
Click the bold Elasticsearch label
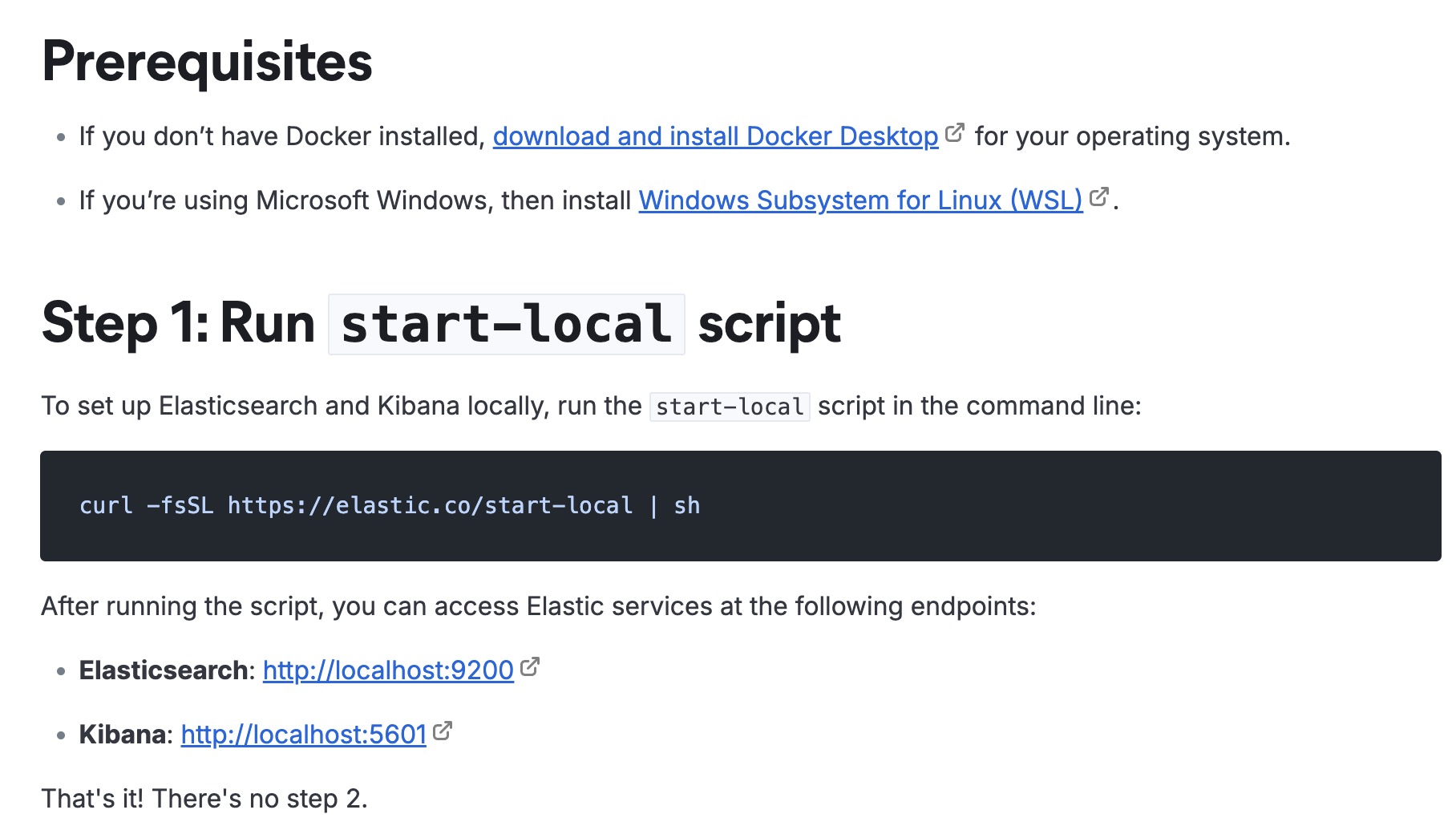pyautogui.click(x=164, y=670)
